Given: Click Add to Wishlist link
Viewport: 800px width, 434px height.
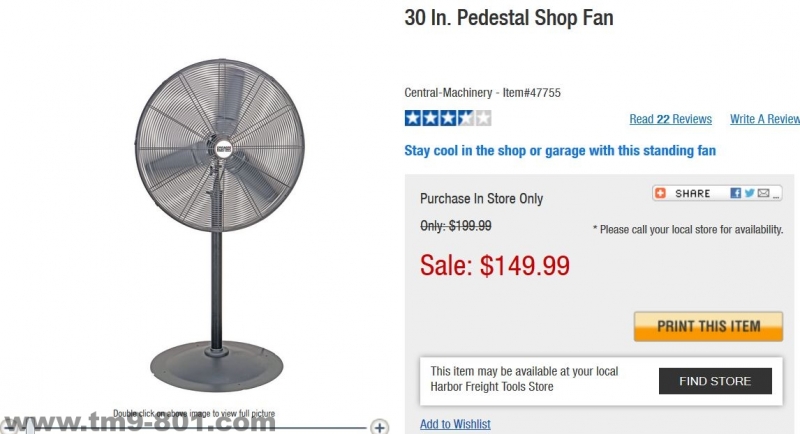Looking at the screenshot, I should point(455,424).
